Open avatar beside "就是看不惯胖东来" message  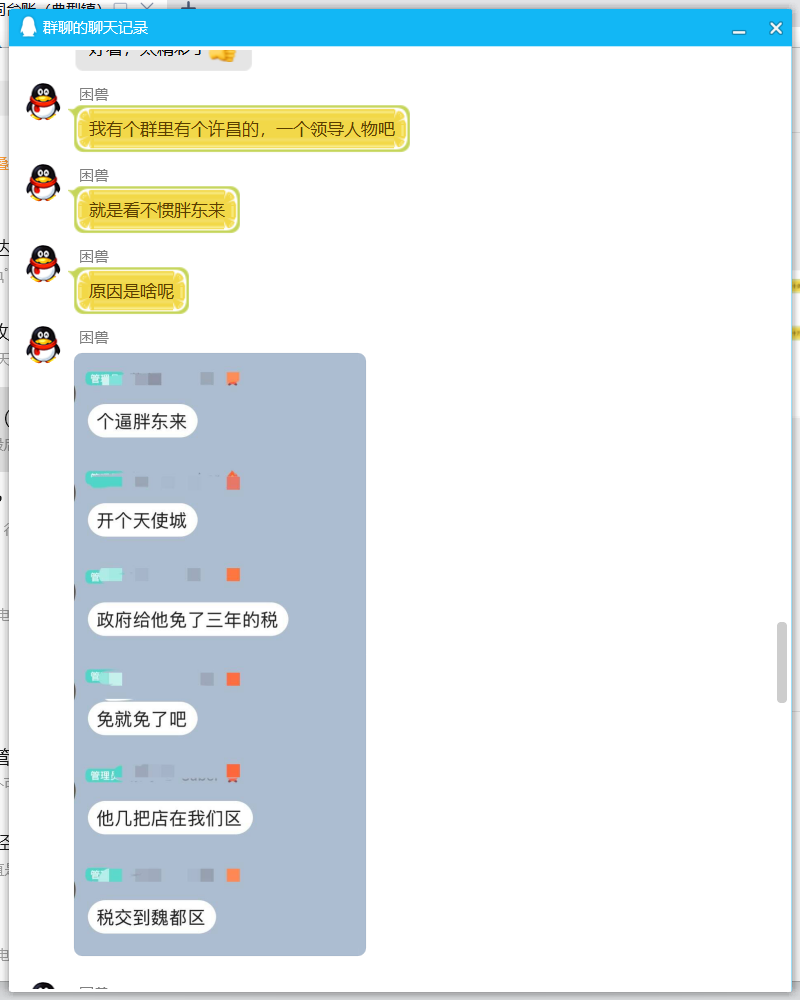tap(43, 182)
